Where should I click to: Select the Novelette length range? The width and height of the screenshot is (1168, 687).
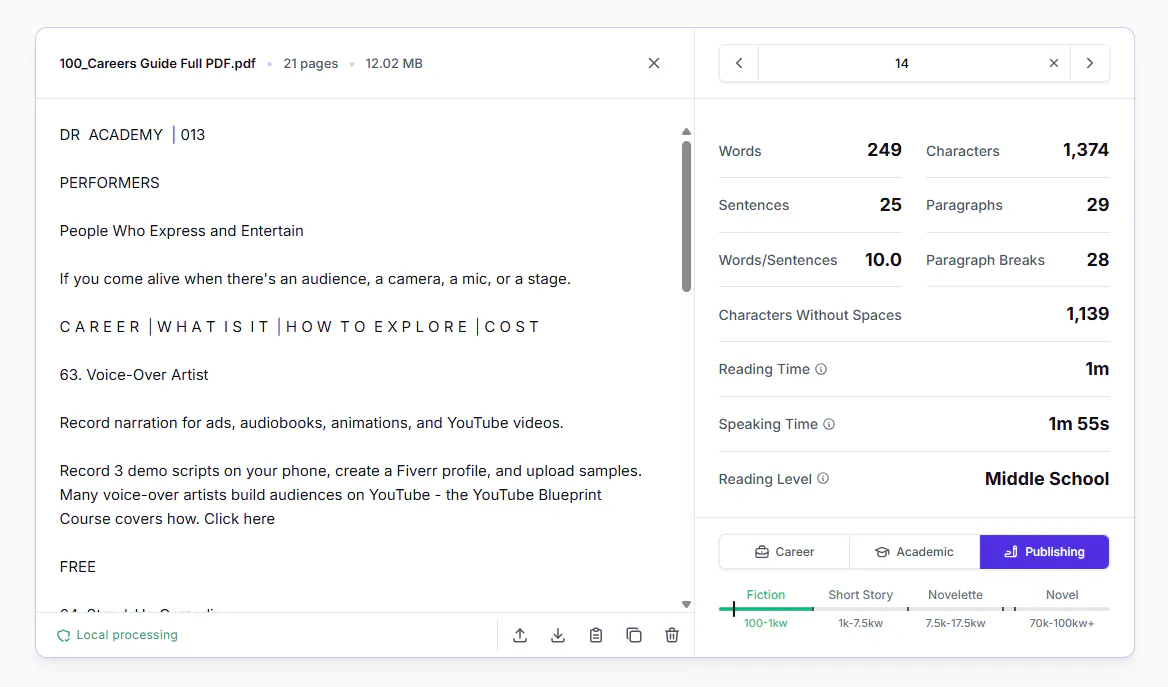pyautogui.click(x=955, y=595)
